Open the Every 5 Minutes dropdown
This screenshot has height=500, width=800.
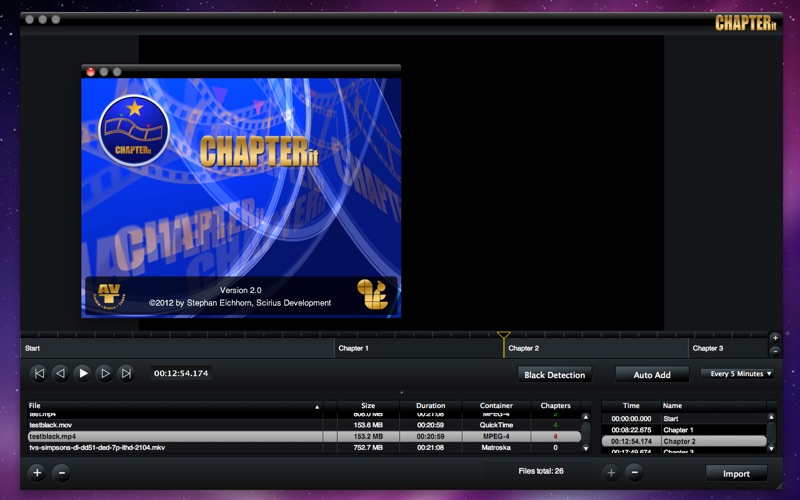(738, 374)
